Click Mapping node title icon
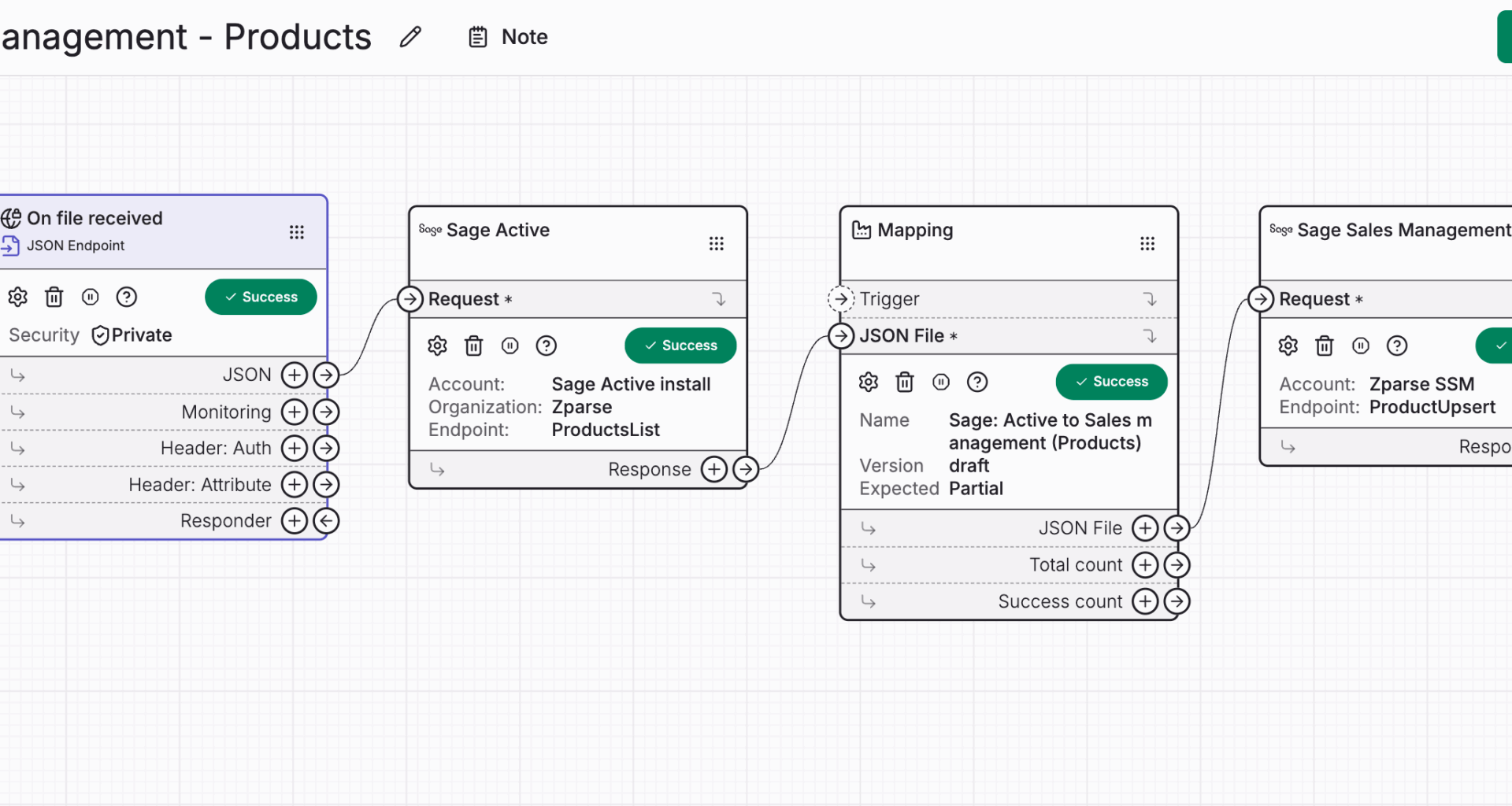This screenshot has height=806, width=1512. (x=862, y=230)
